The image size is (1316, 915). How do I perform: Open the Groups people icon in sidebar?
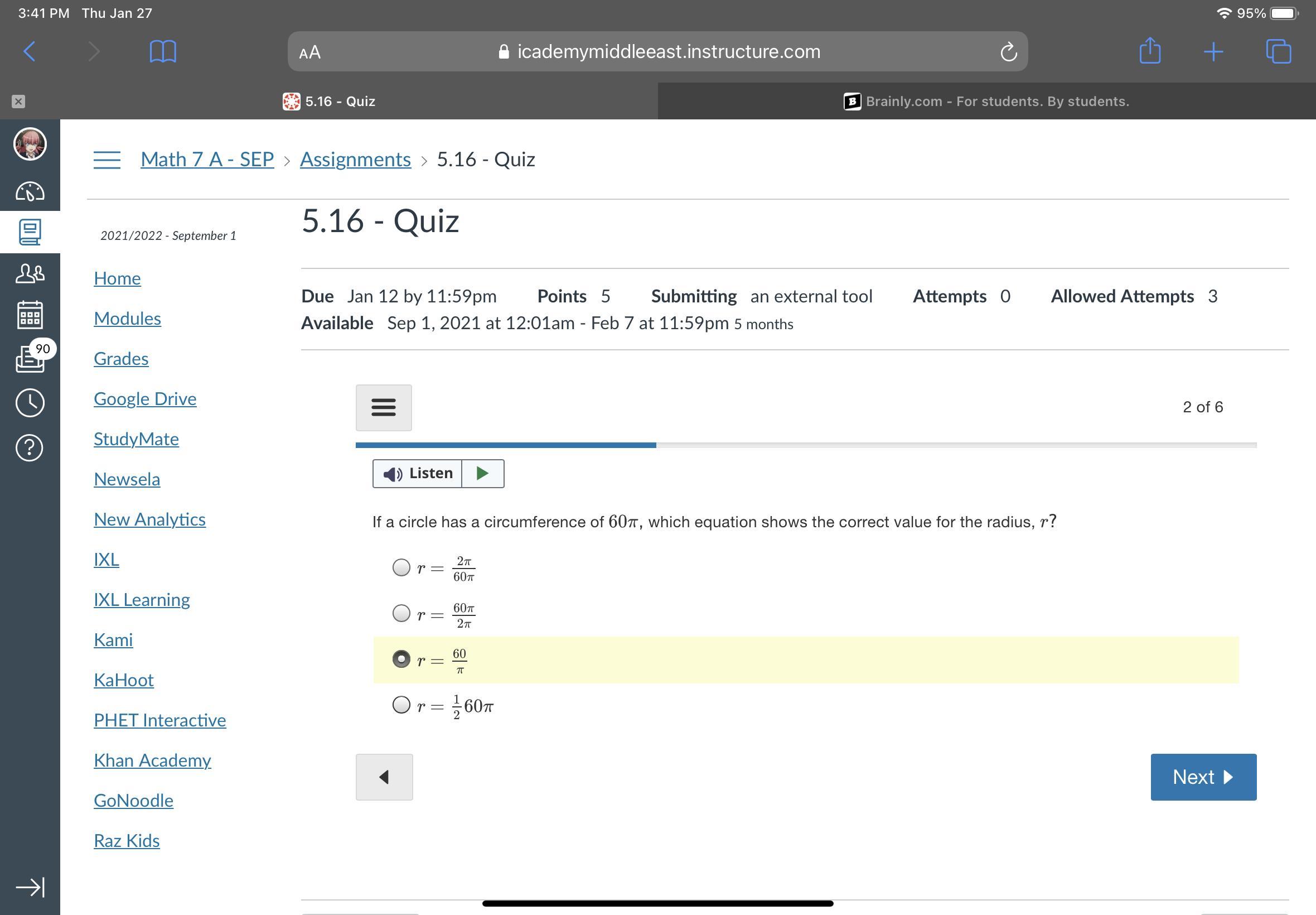(x=30, y=273)
